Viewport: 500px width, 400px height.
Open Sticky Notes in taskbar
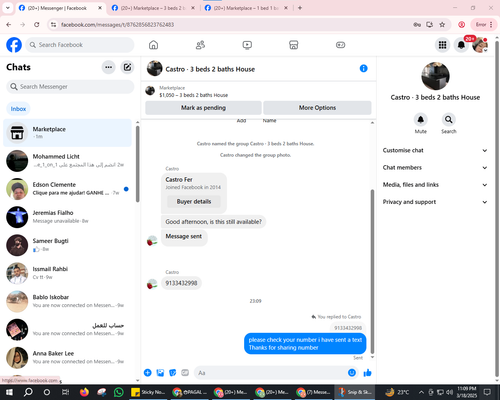[147, 392]
